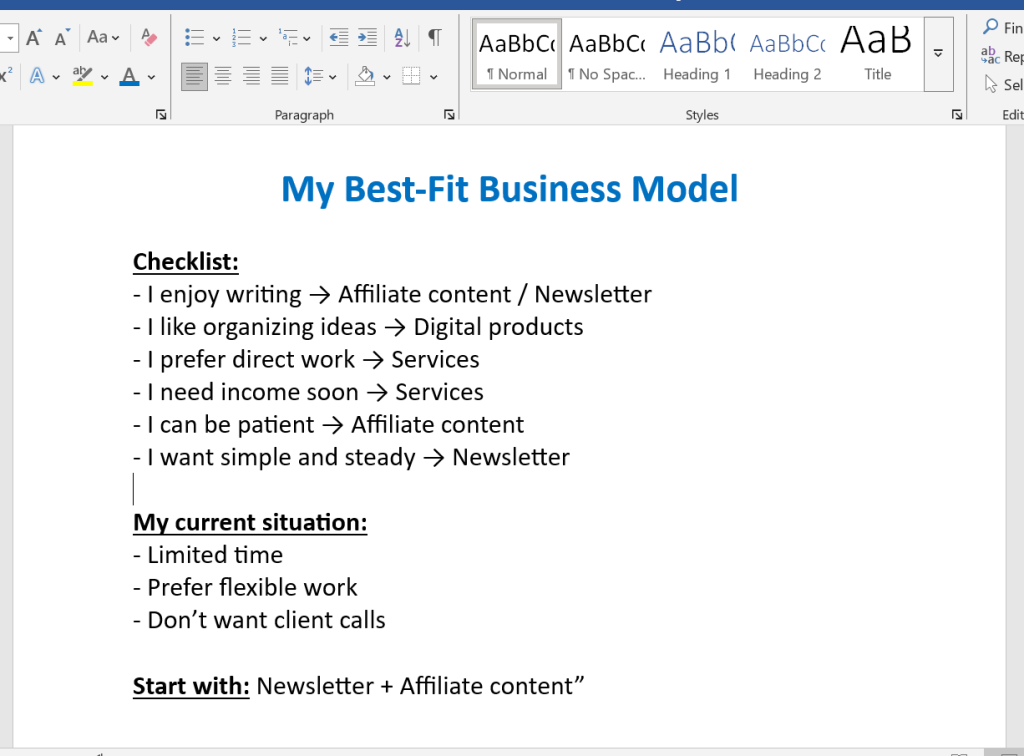This screenshot has height=756, width=1024.
Task: Click the Clear All Formatting icon
Action: click(x=148, y=36)
